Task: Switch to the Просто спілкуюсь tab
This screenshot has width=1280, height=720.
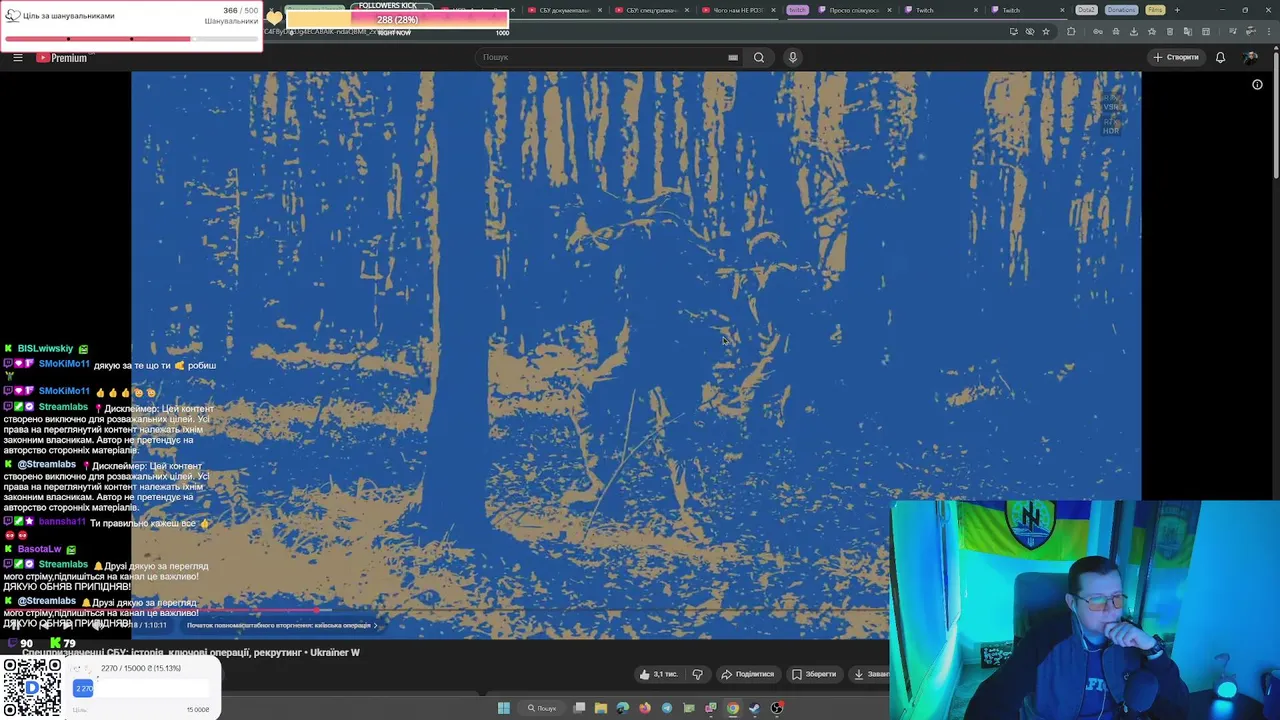Action: [x=855, y=10]
